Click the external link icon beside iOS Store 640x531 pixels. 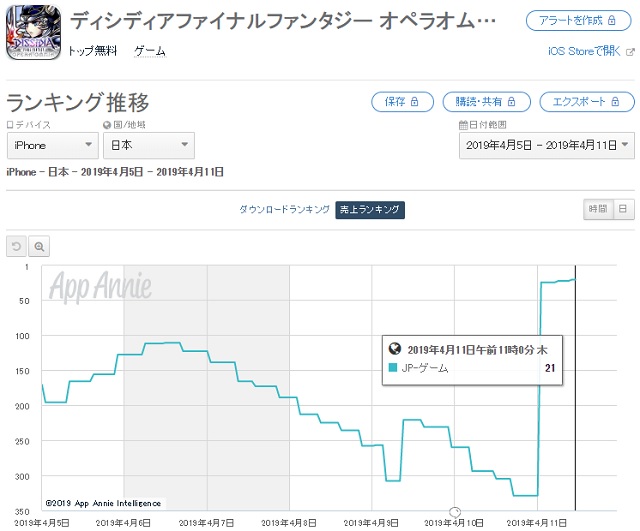tap(630, 52)
